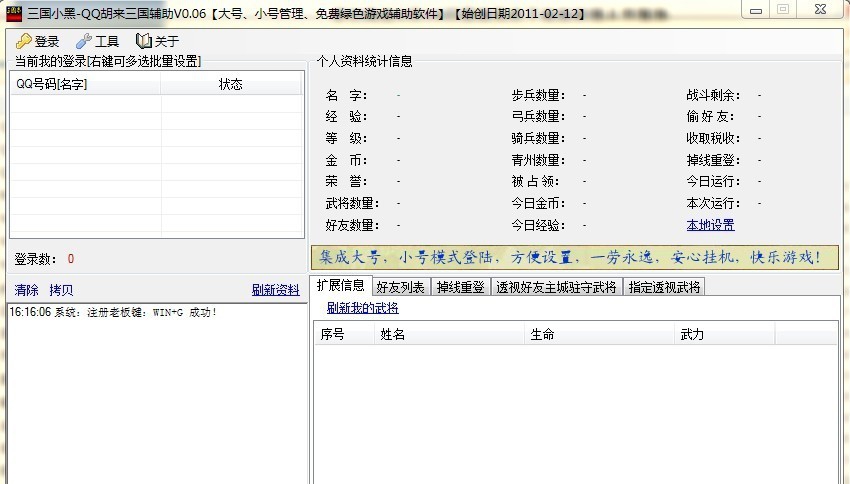Open the 指定透视武将 tab
Screen dimensions: 850x484
pyautogui.click(x=664, y=287)
